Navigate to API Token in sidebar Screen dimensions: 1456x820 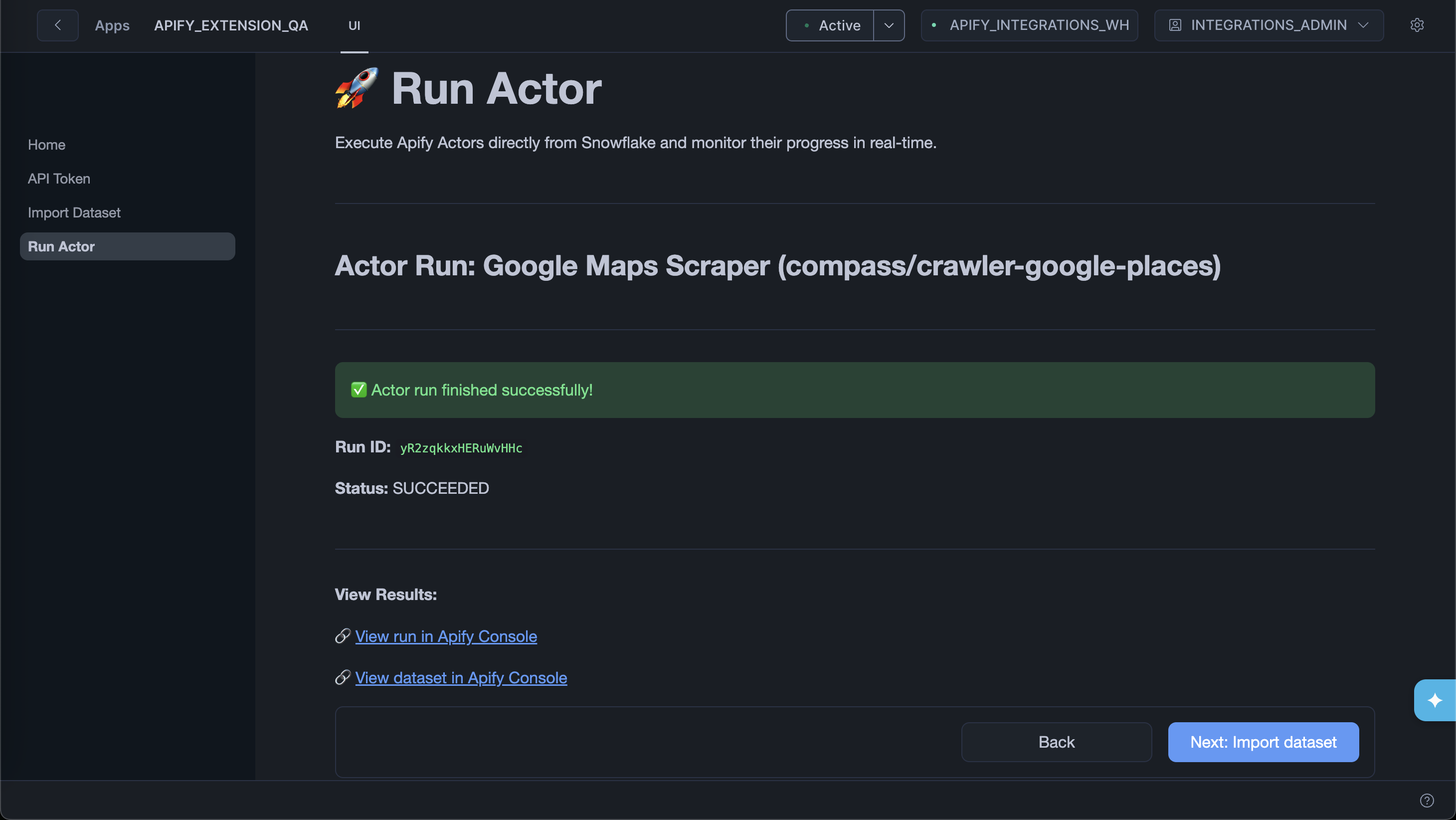pos(58,178)
